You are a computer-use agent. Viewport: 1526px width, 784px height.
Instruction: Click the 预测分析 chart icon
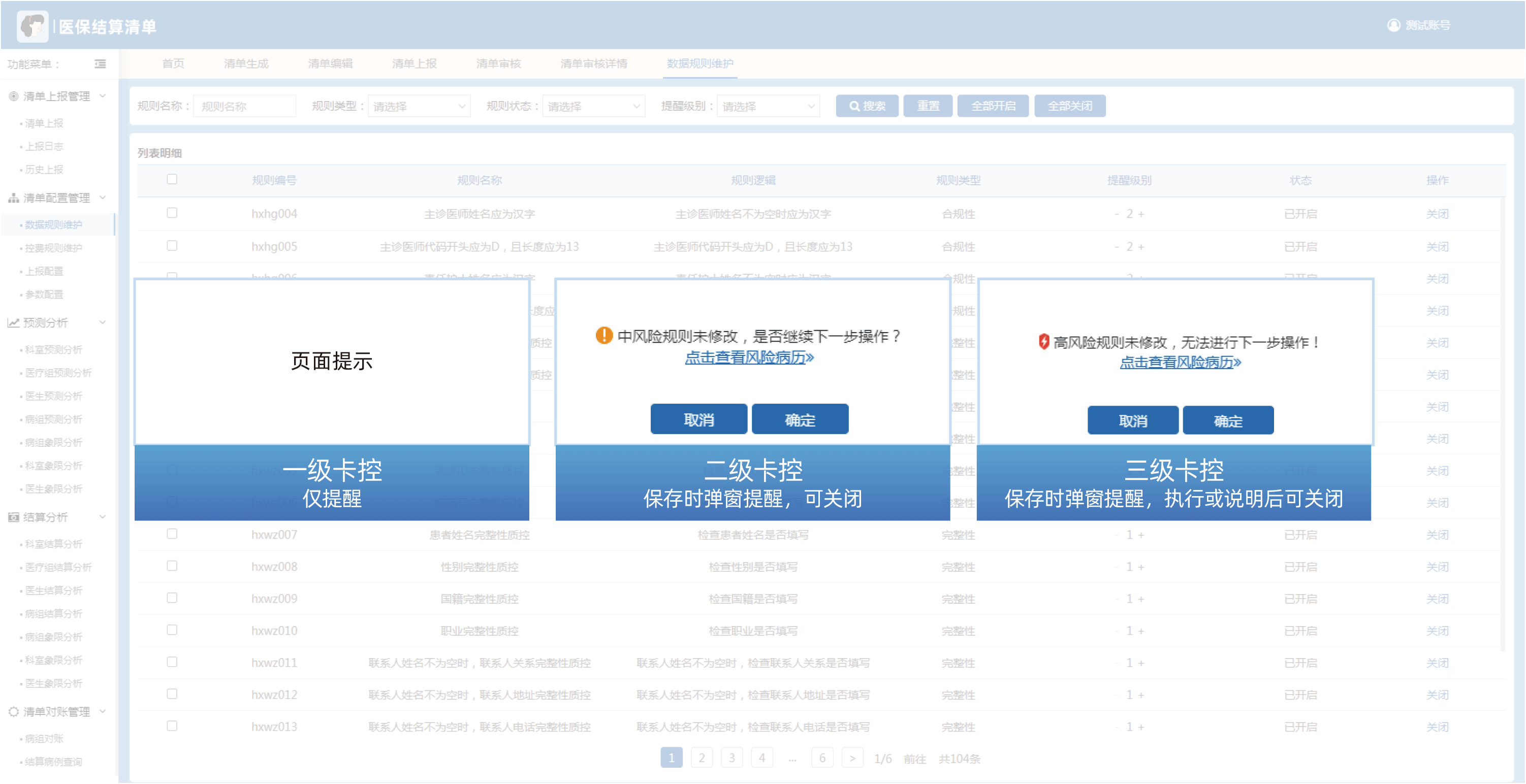(x=14, y=323)
